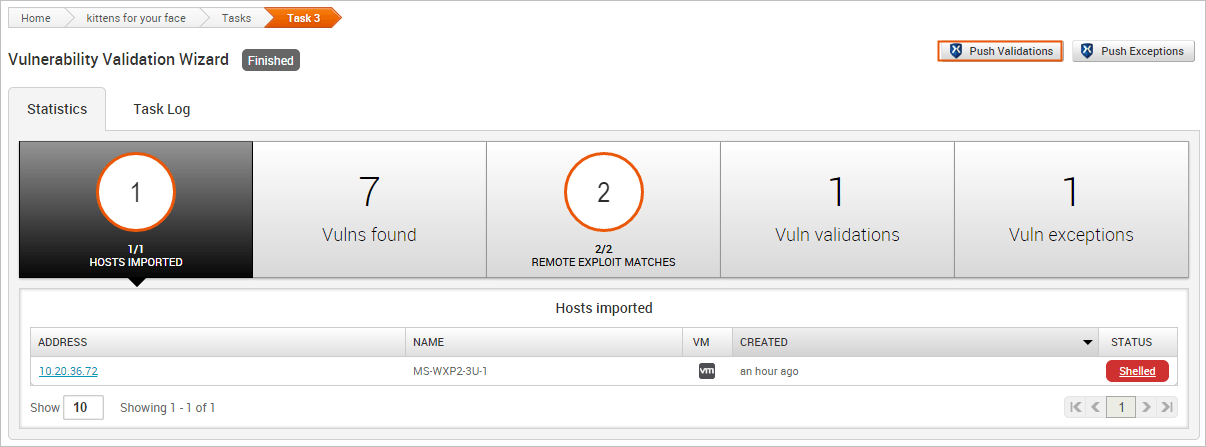1206x447 pixels.
Task: Open the Statistics tab
Action: (57, 109)
